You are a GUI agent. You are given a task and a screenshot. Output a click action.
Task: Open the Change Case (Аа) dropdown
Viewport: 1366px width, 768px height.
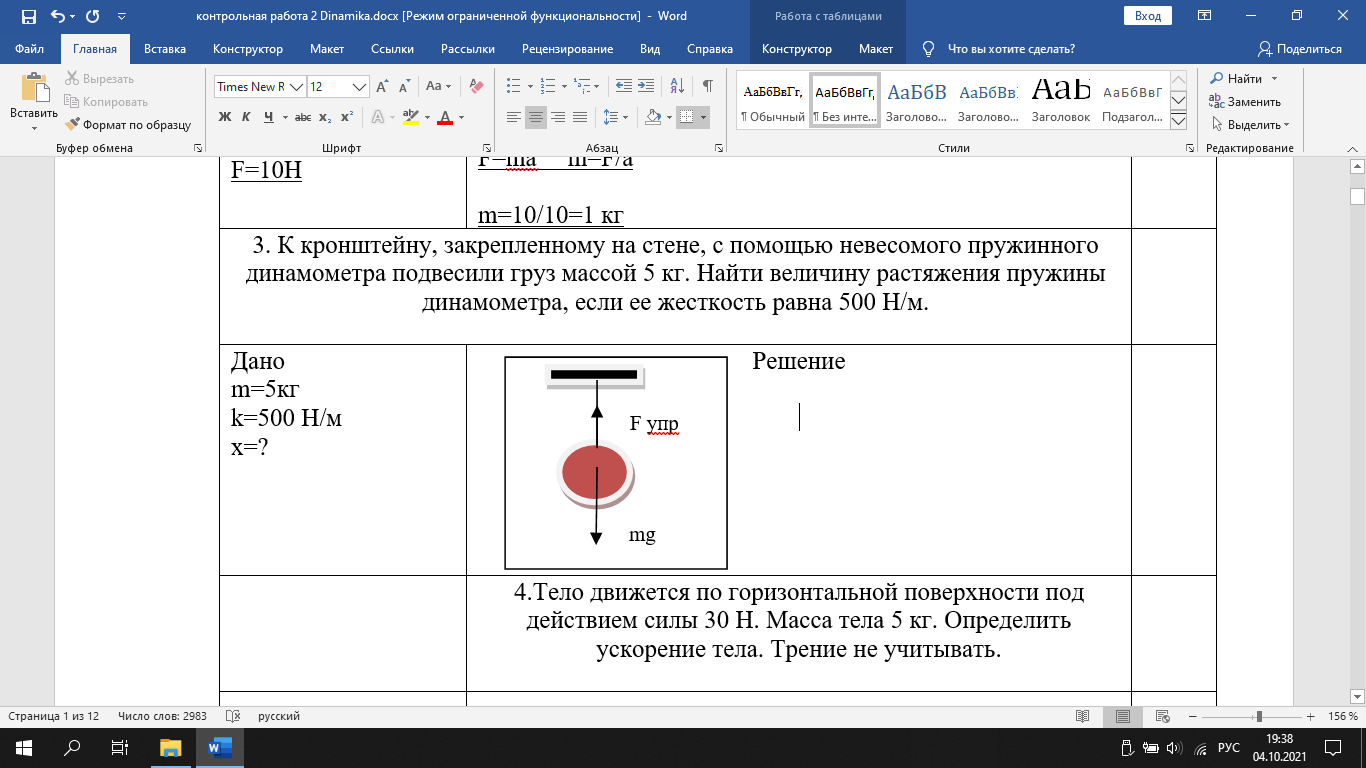coord(439,87)
